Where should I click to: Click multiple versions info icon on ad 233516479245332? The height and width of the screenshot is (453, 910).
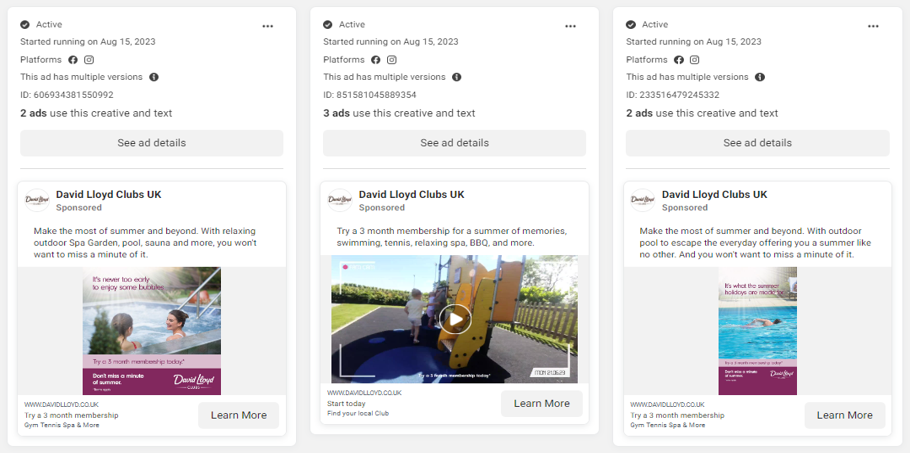click(x=760, y=77)
